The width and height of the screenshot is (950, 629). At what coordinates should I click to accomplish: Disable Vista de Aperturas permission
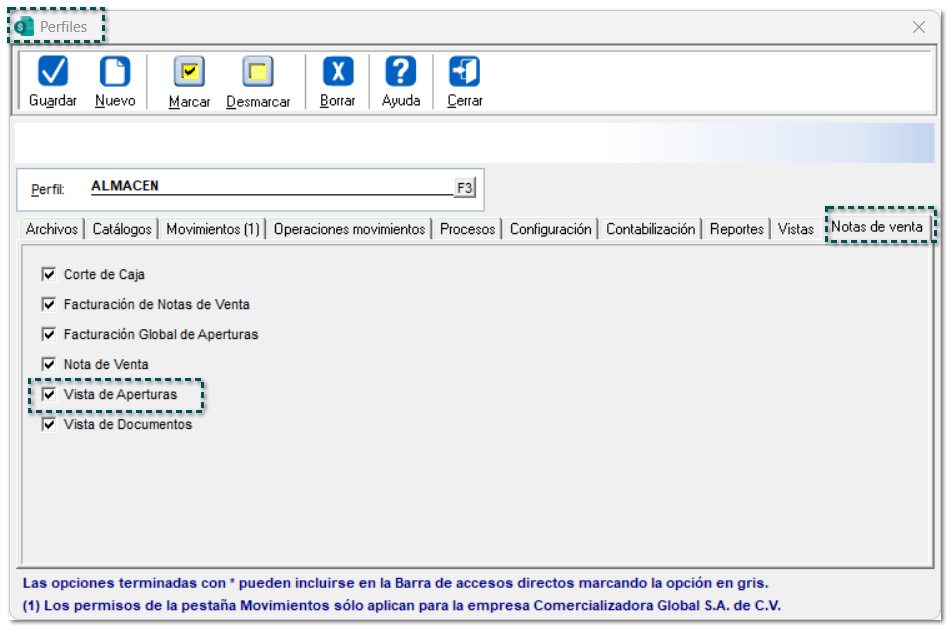point(49,394)
